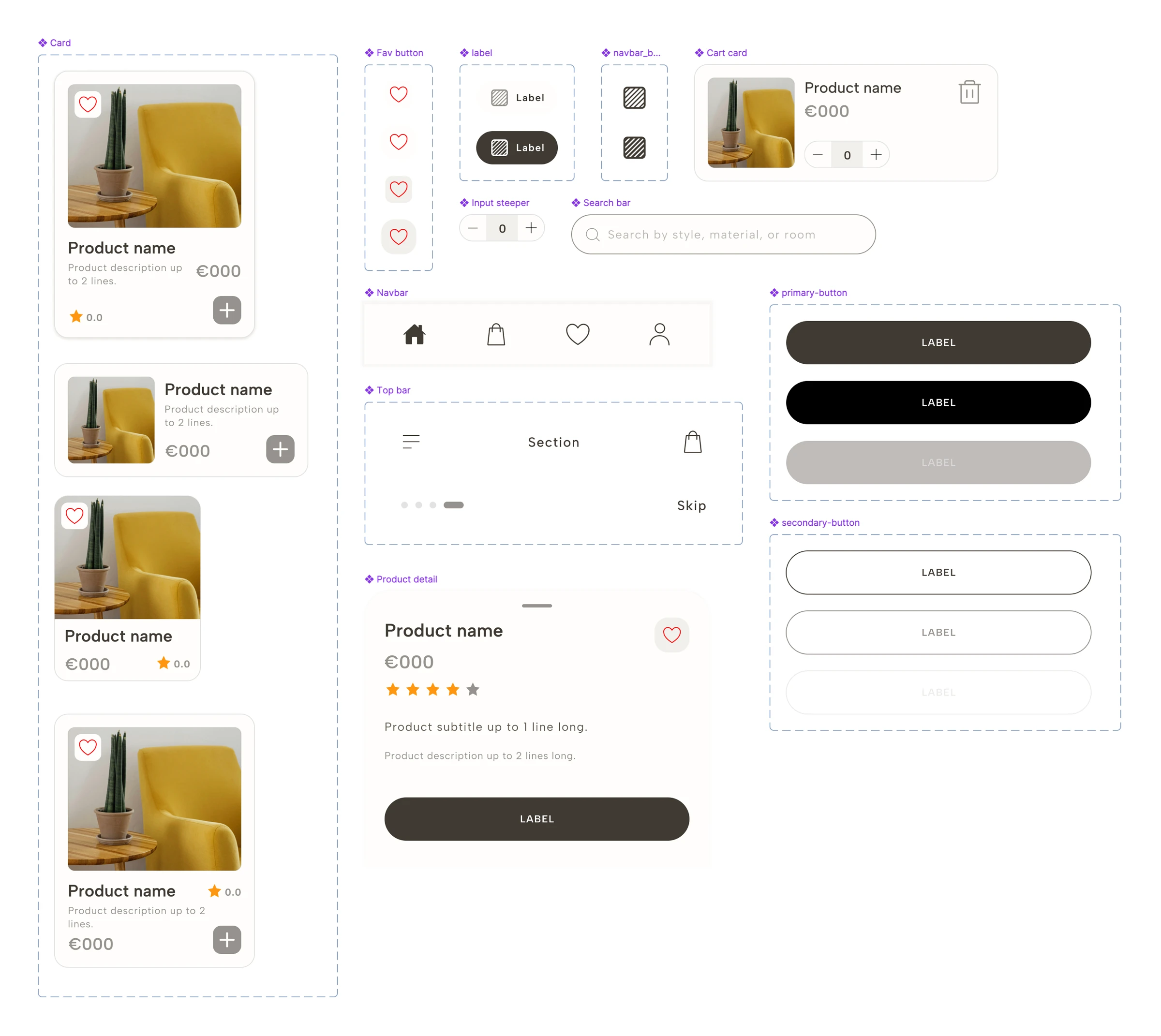Click the magnifier icon in Search bar

[x=592, y=235]
